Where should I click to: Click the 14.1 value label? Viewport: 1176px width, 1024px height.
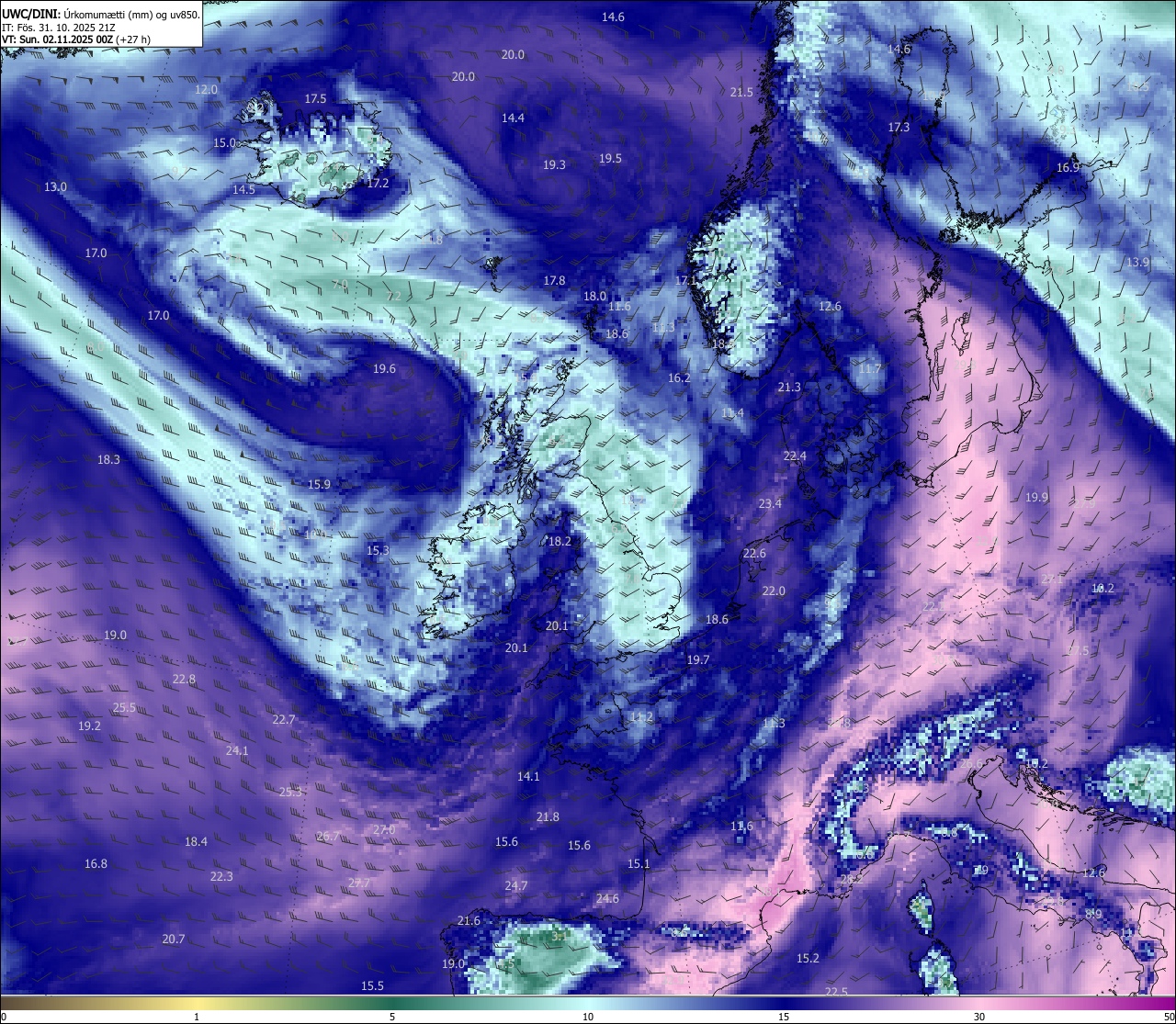[528, 777]
